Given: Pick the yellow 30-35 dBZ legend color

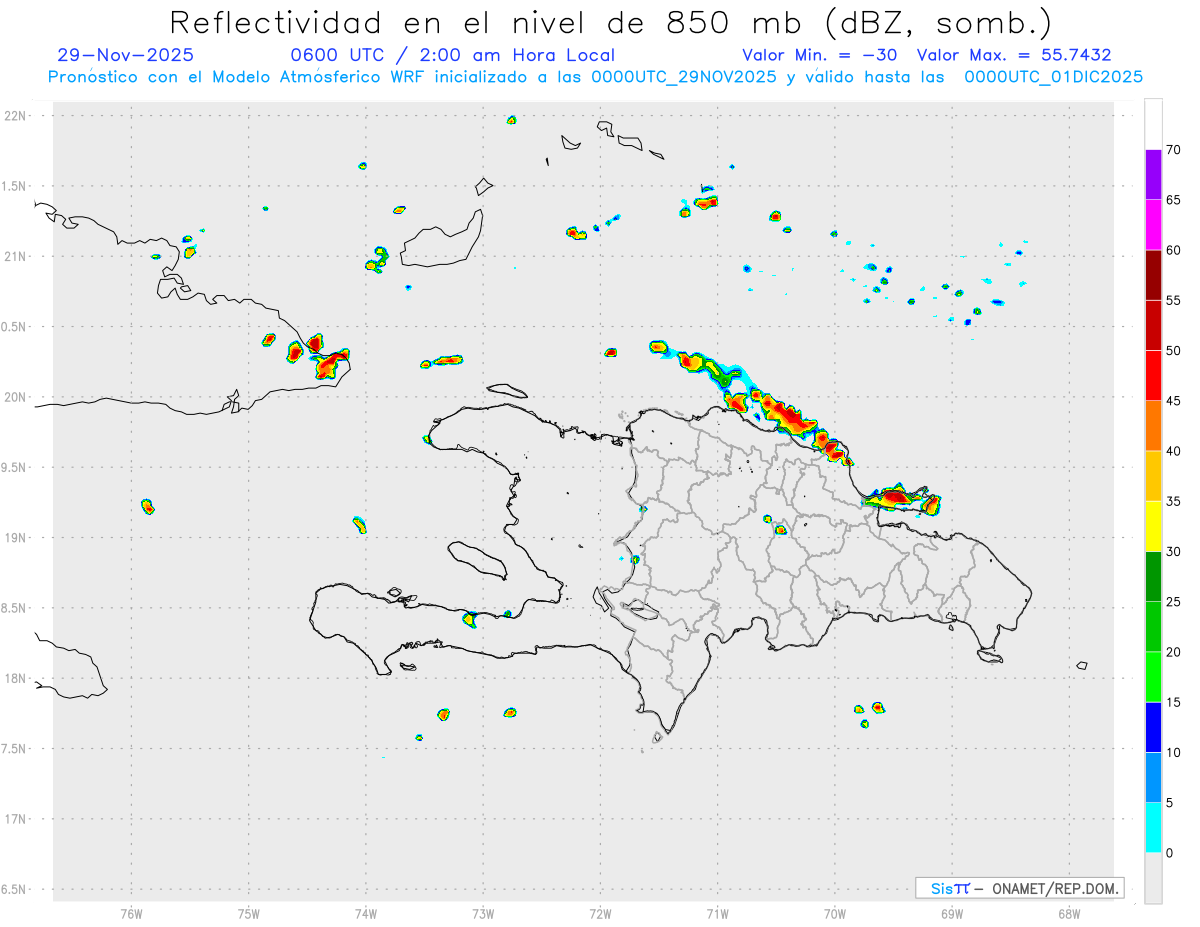Looking at the screenshot, I should [x=1153, y=526].
